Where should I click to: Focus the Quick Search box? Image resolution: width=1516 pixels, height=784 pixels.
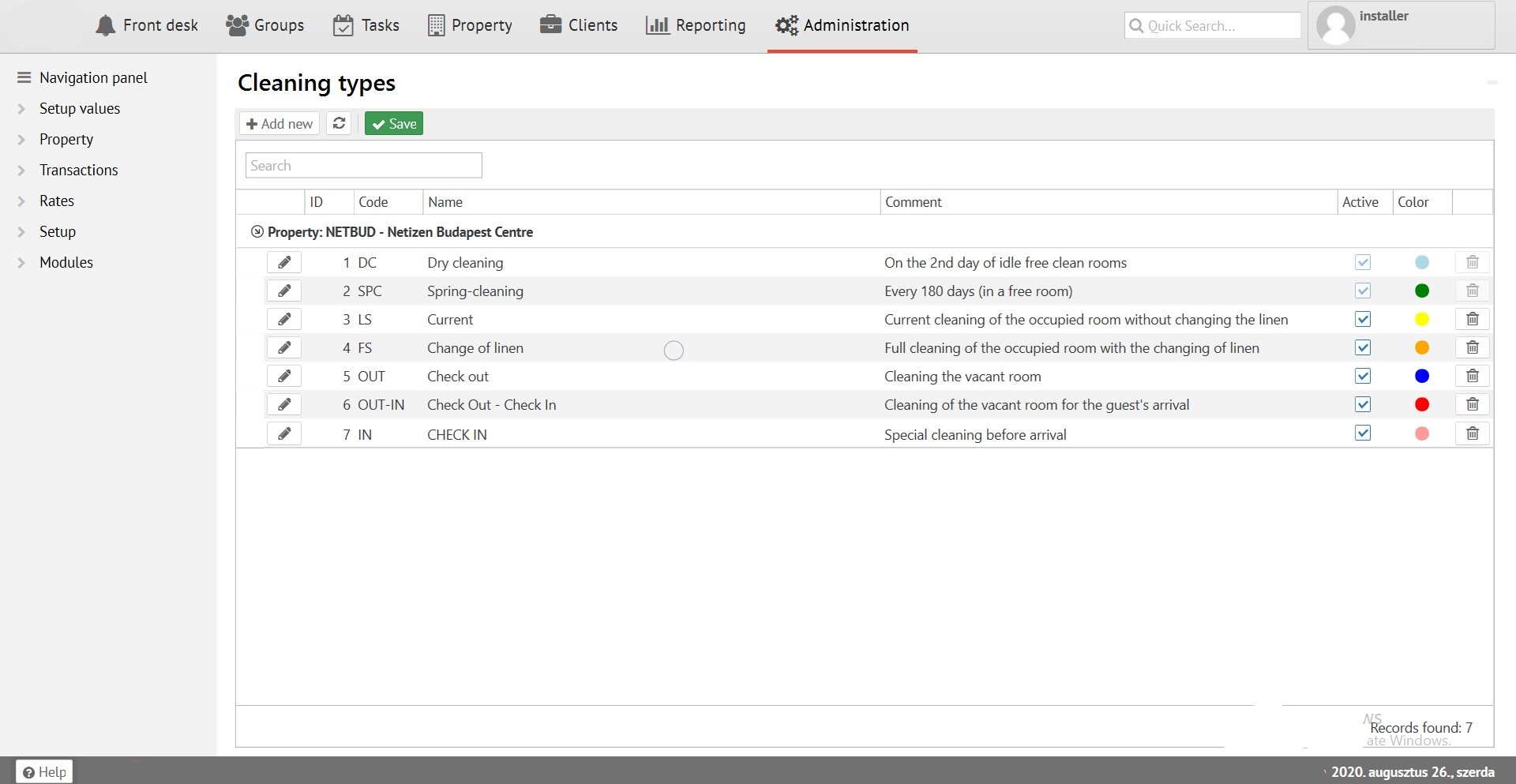click(x=1213, y=25)
